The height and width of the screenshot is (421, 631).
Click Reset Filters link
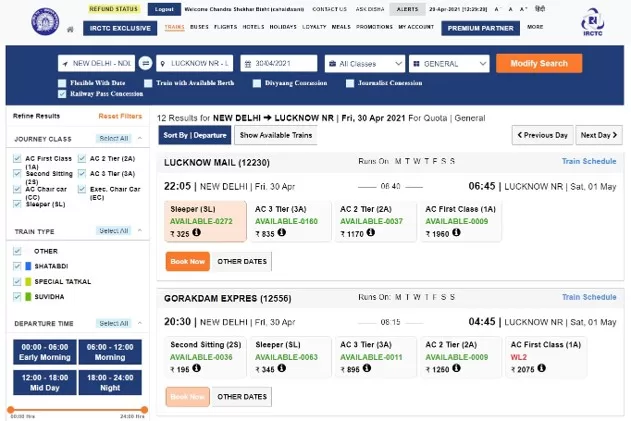click(120, 116)
